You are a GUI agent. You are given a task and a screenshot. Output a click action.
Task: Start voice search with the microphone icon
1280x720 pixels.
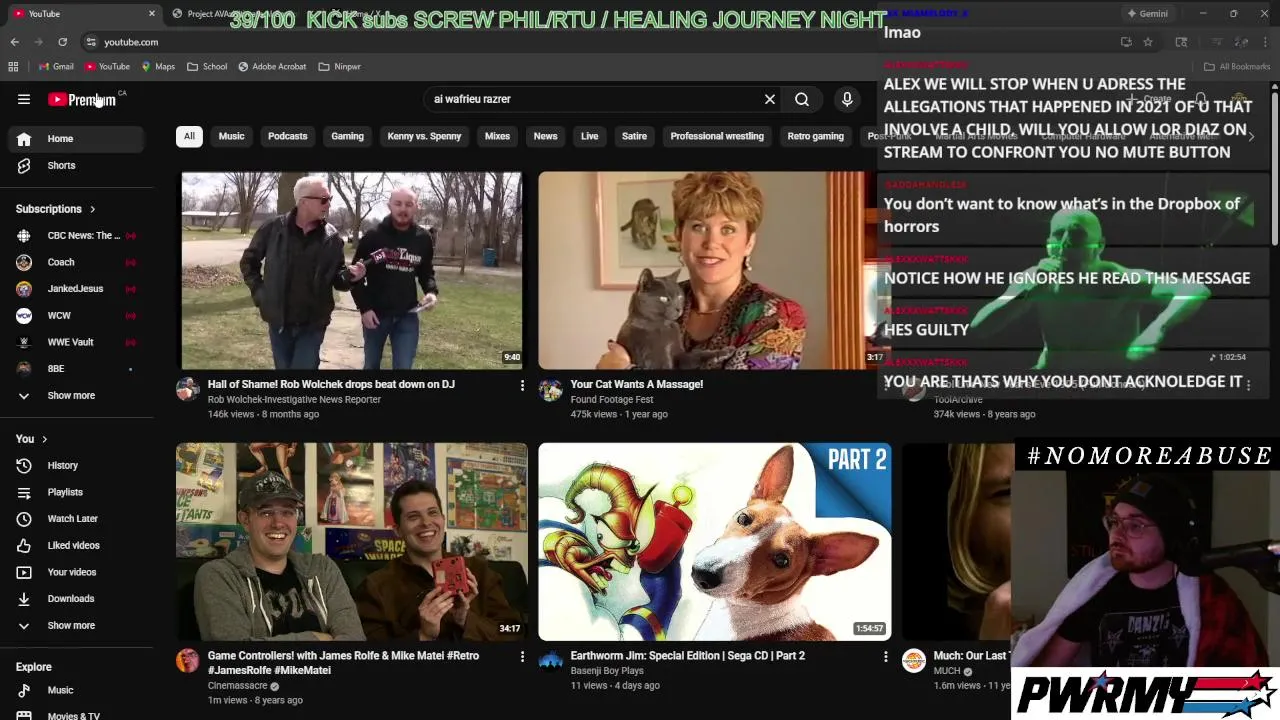pyautogui.click(x=847, y=99)
